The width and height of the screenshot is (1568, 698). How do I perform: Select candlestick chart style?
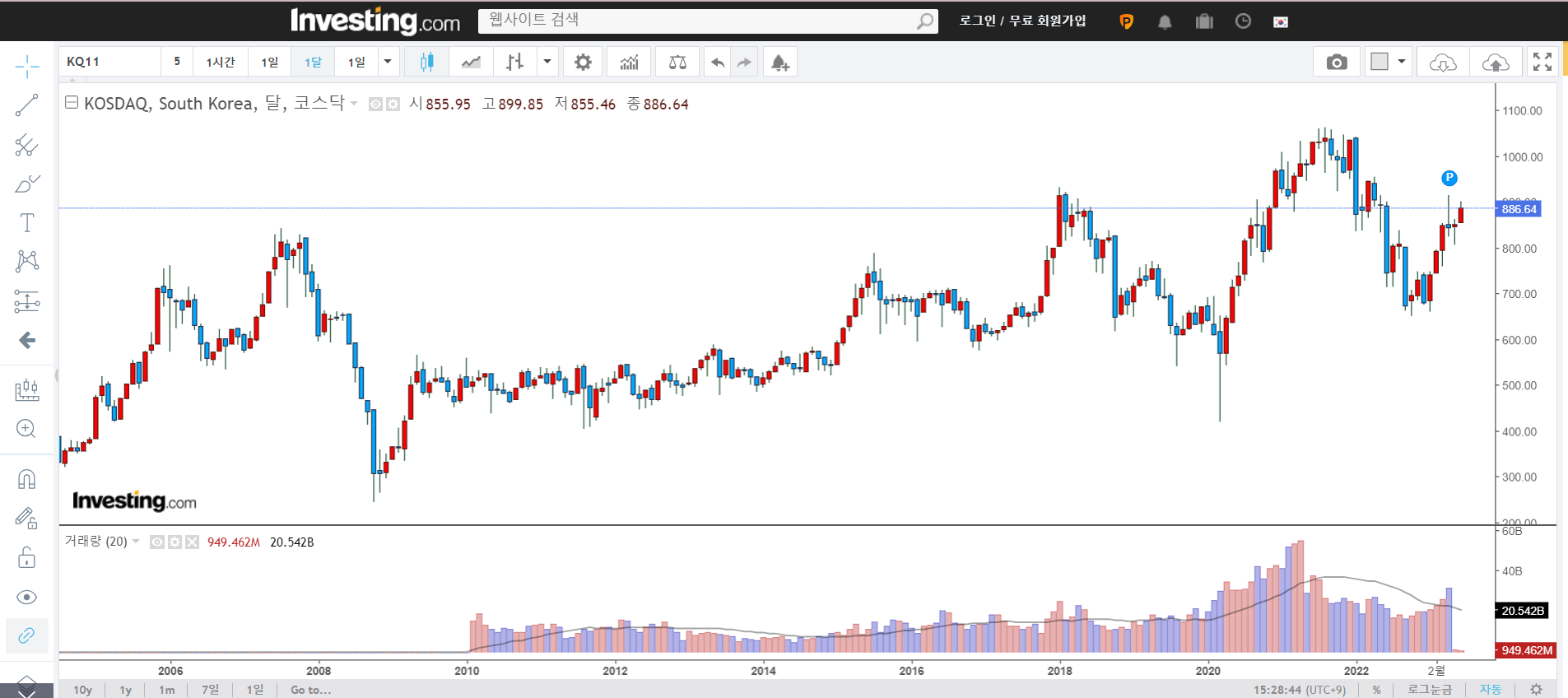pyautogui.click(x=426, y=62)
